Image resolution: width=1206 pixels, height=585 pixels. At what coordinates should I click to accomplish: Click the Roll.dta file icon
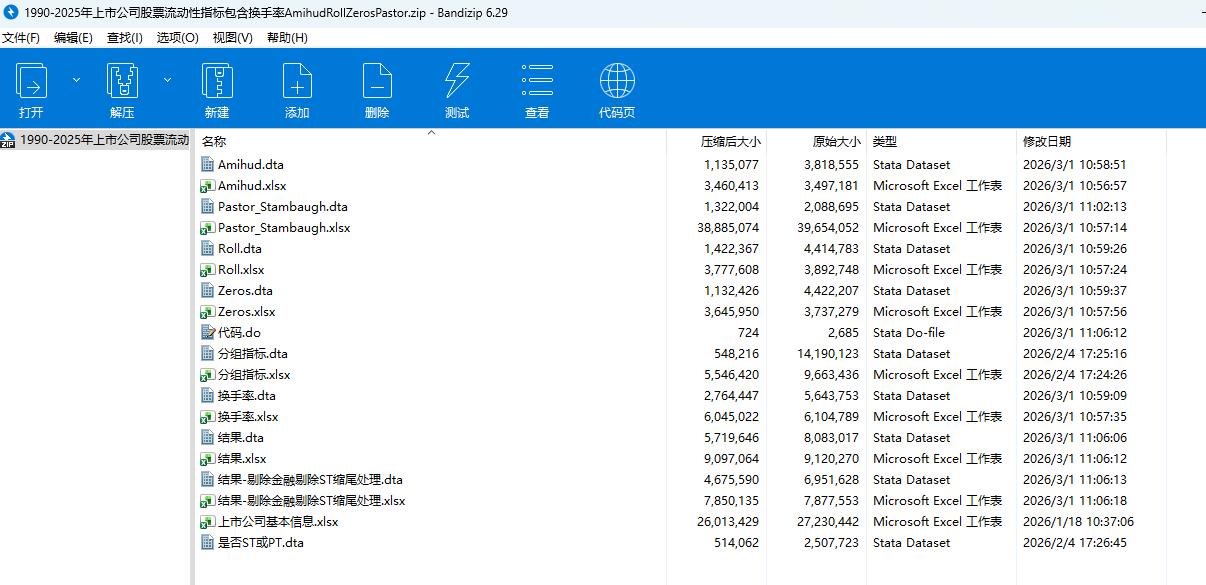coord(208,248)
